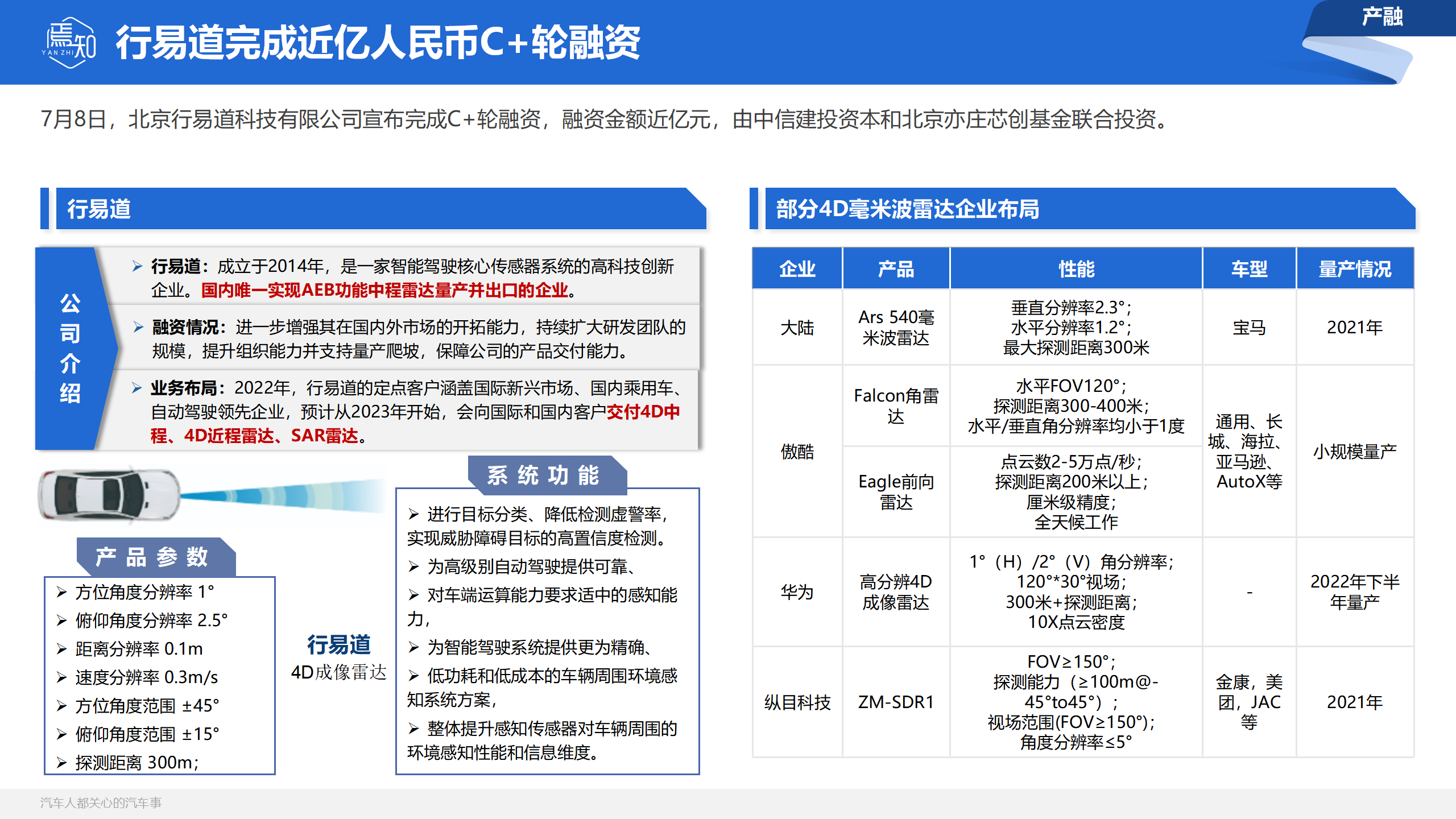The height and width of the screenshot is (819, 1456).
Task: Click the 焉知 logo in the header
Action: (69, 43)
